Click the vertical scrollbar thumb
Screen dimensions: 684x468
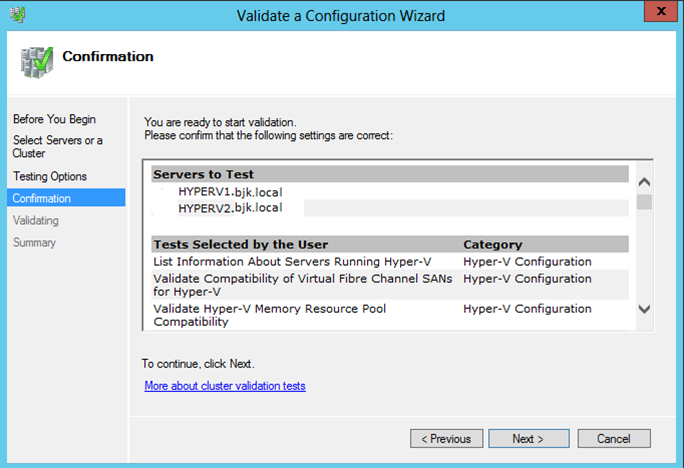[x=644, y=203]
